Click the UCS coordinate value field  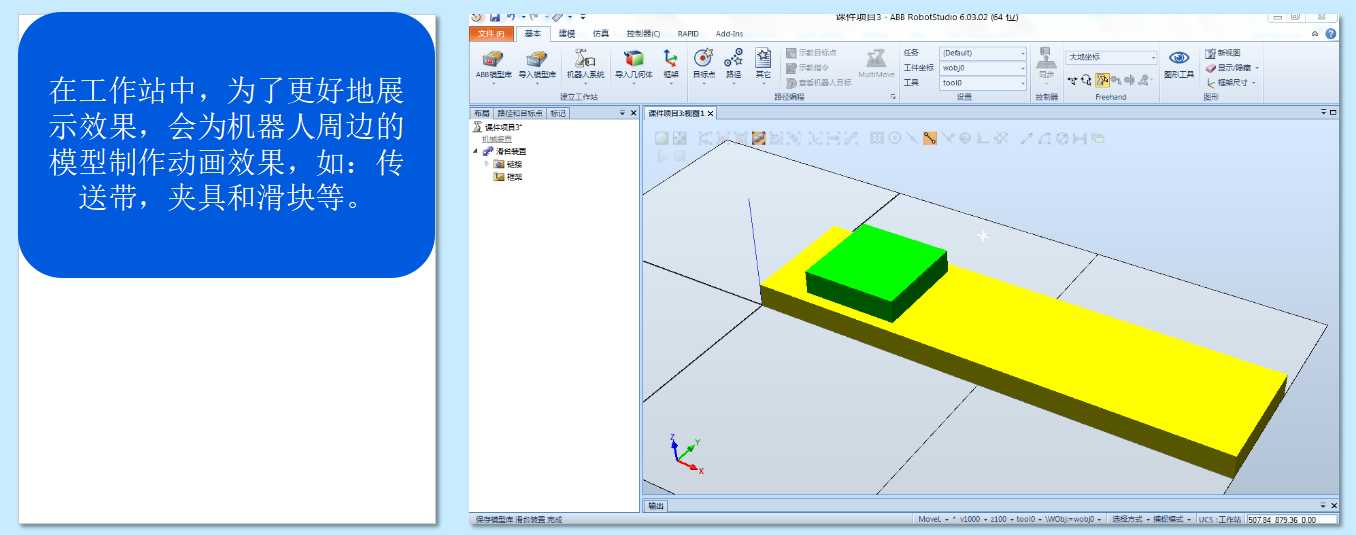coord(1291,520)
